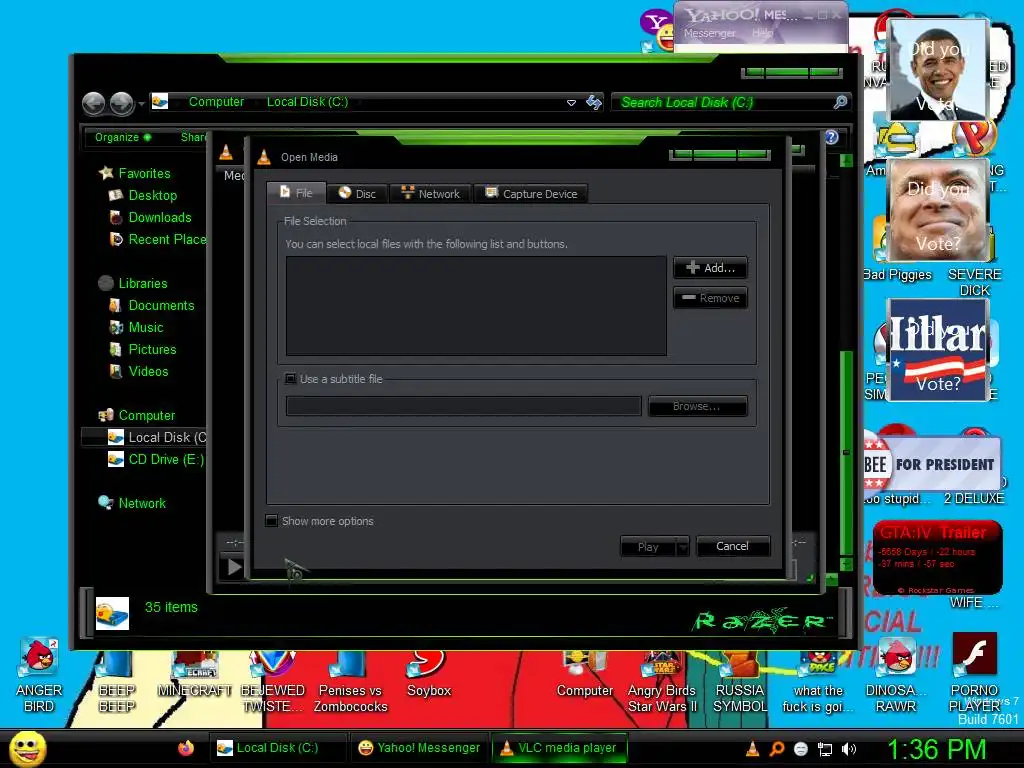Open the RUSSIA SYMBOL desktop icon
1024x768 pixels.
click(740, 682)
